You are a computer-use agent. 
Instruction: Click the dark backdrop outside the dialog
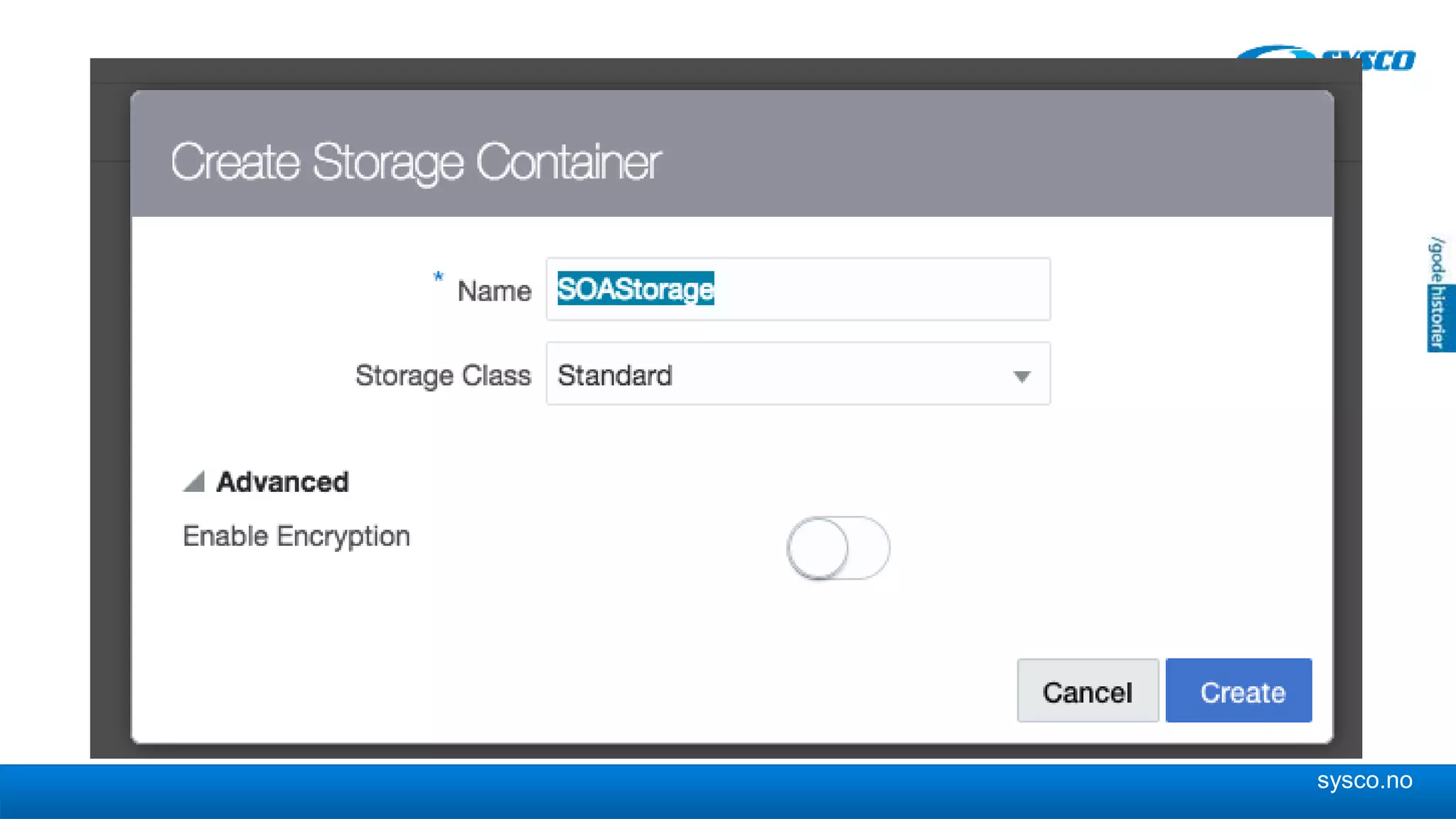coord(109,427)
